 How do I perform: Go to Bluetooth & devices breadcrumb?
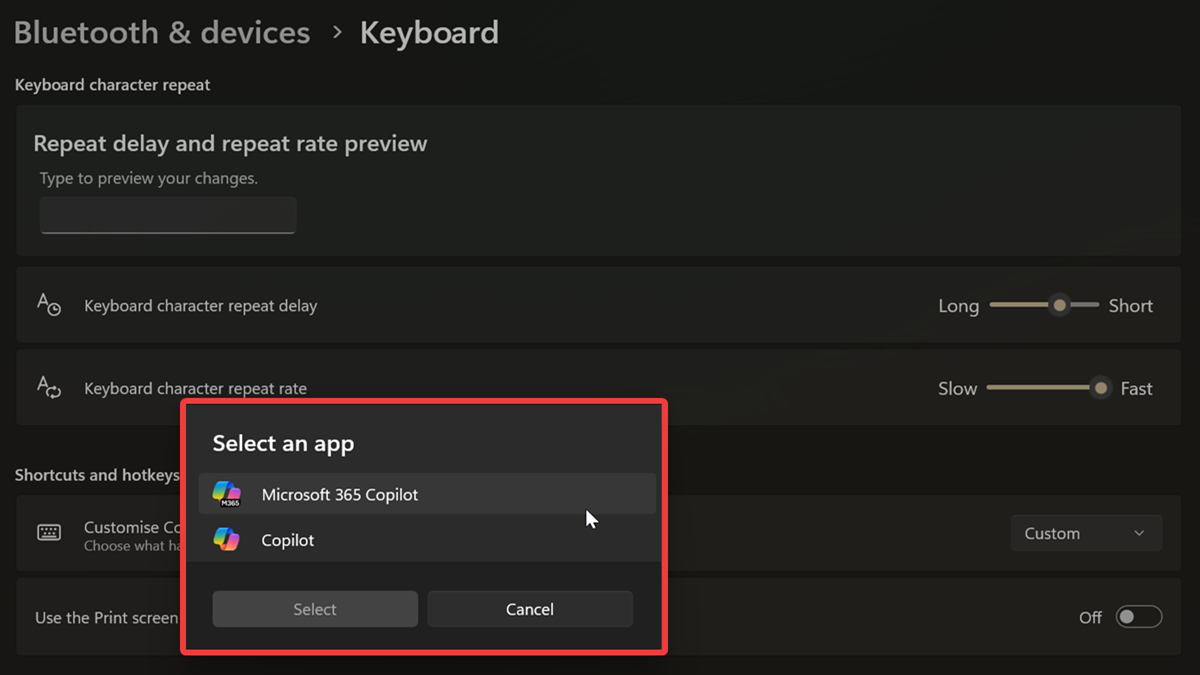(x=162, y=33)
